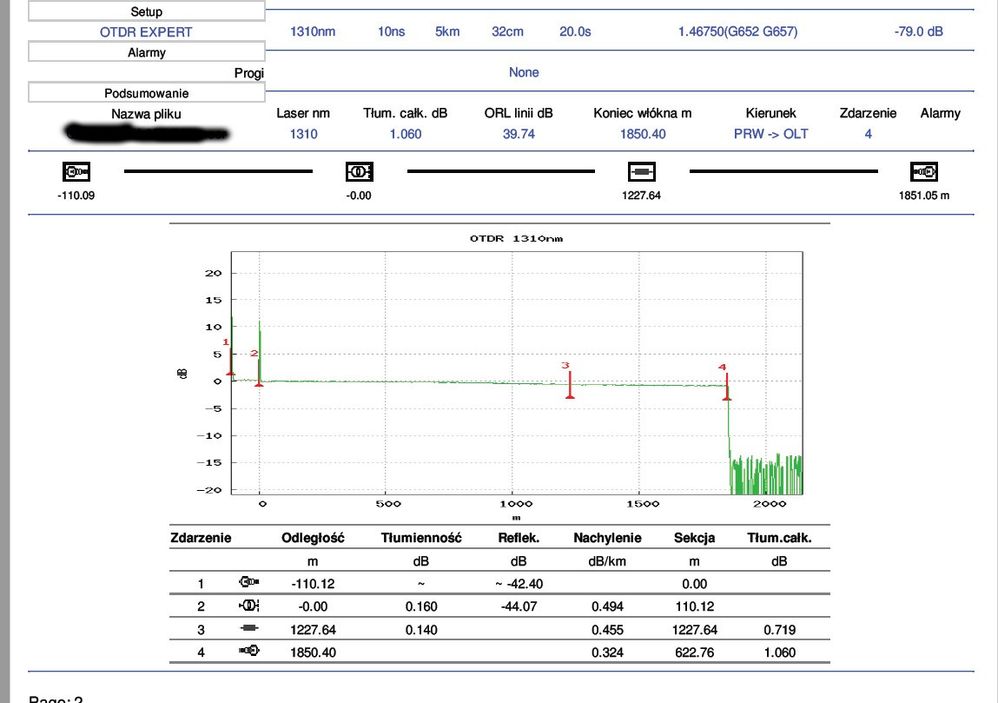998x703 pixels.
Task: Click the launch connector icon at -110.09
Action: pyautogui.click(x=77, y=171)
